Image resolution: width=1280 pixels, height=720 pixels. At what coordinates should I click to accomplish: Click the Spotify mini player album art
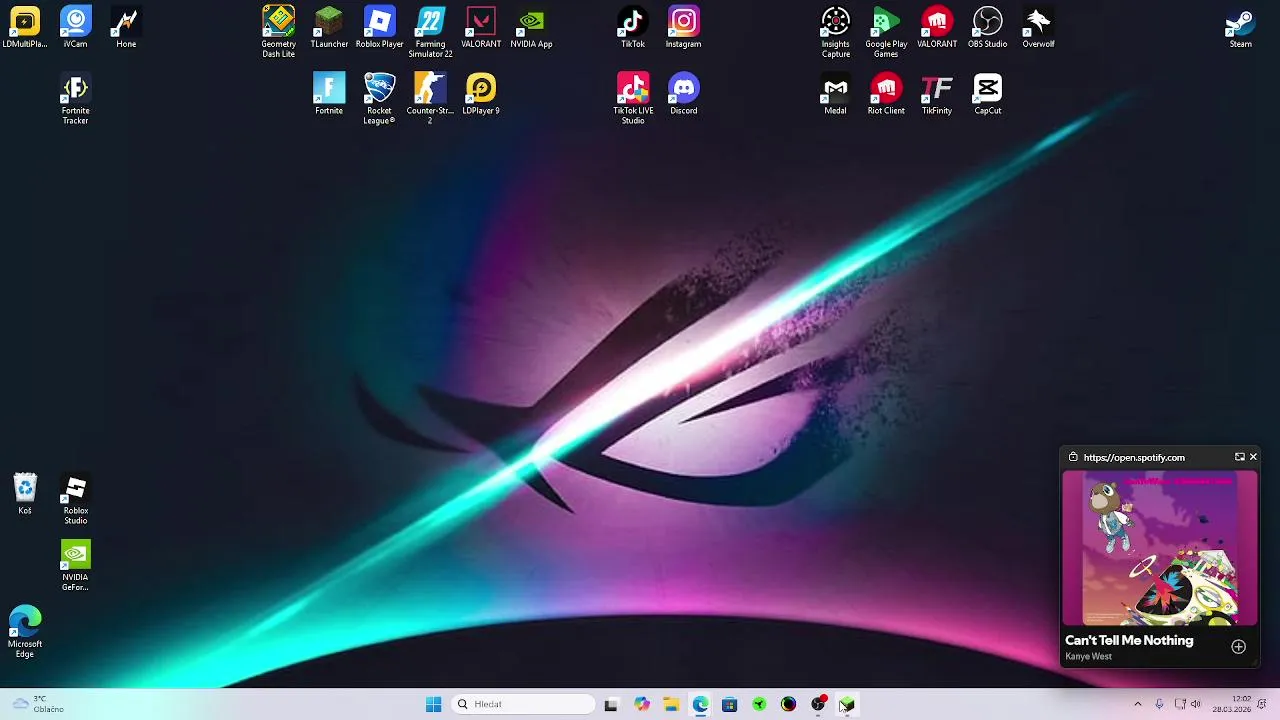(x=1159, y=548)
